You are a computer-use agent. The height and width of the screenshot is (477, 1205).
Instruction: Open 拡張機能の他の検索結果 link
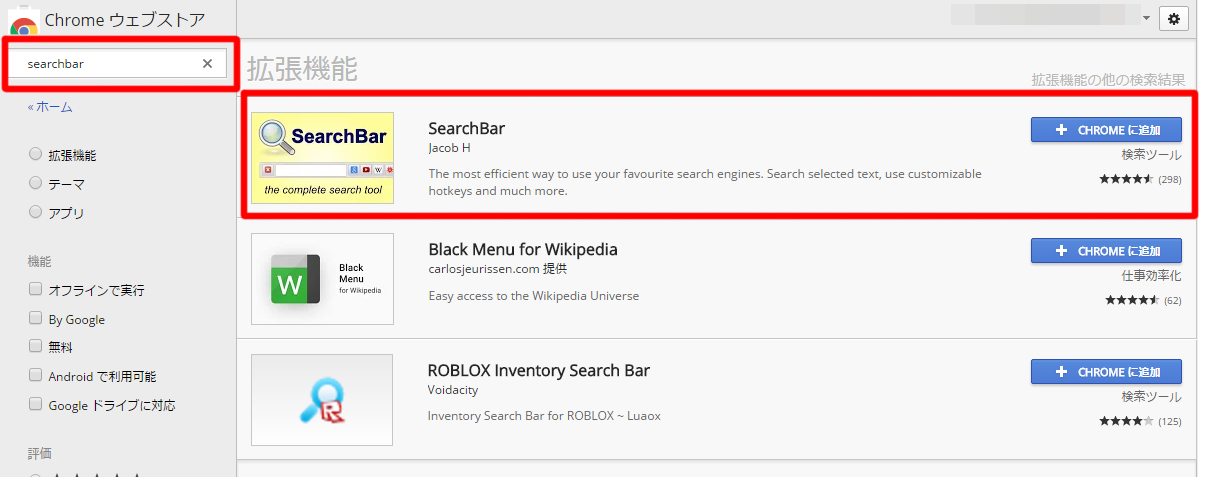tap(1108, 80)
